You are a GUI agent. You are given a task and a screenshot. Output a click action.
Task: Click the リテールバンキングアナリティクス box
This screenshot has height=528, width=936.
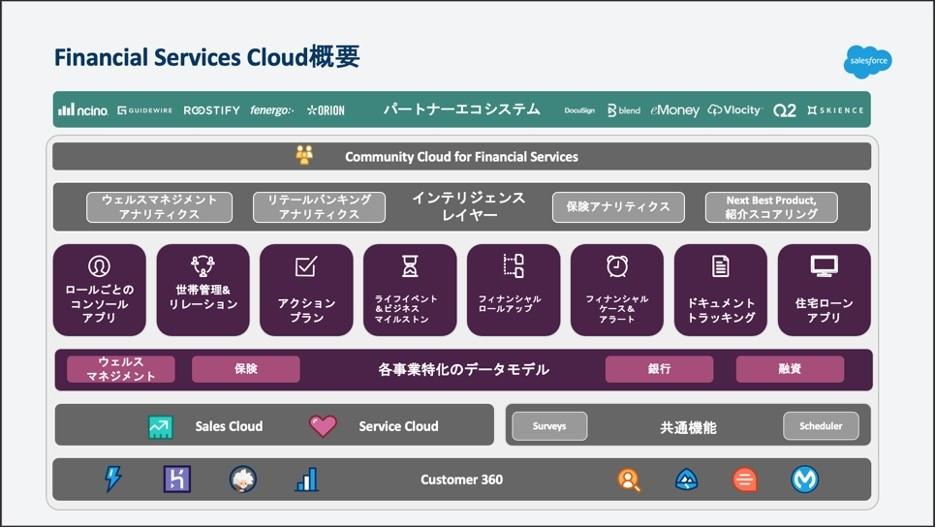coord(319,207)
